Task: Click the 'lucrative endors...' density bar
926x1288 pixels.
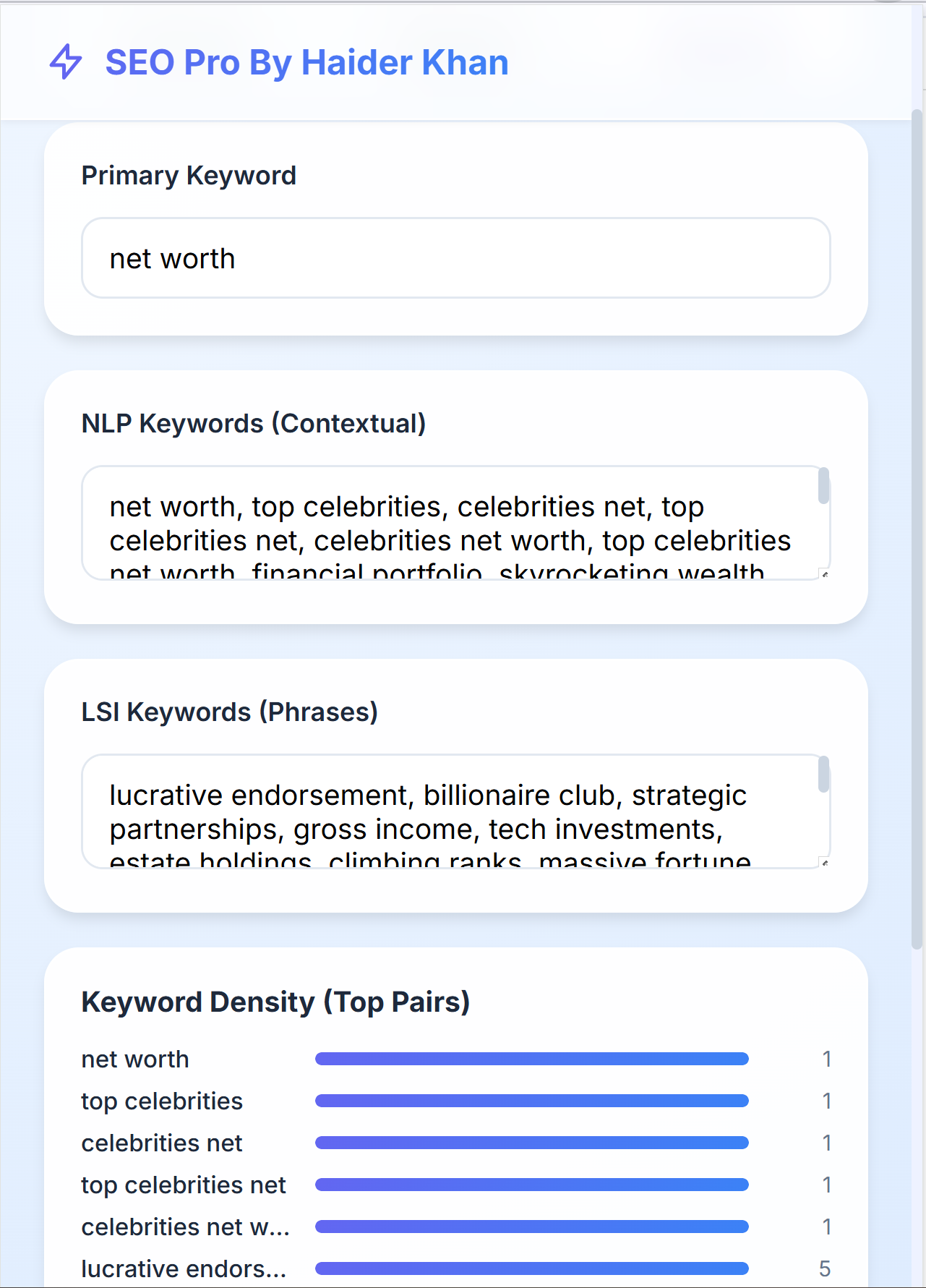Action: click(531, 1269)
